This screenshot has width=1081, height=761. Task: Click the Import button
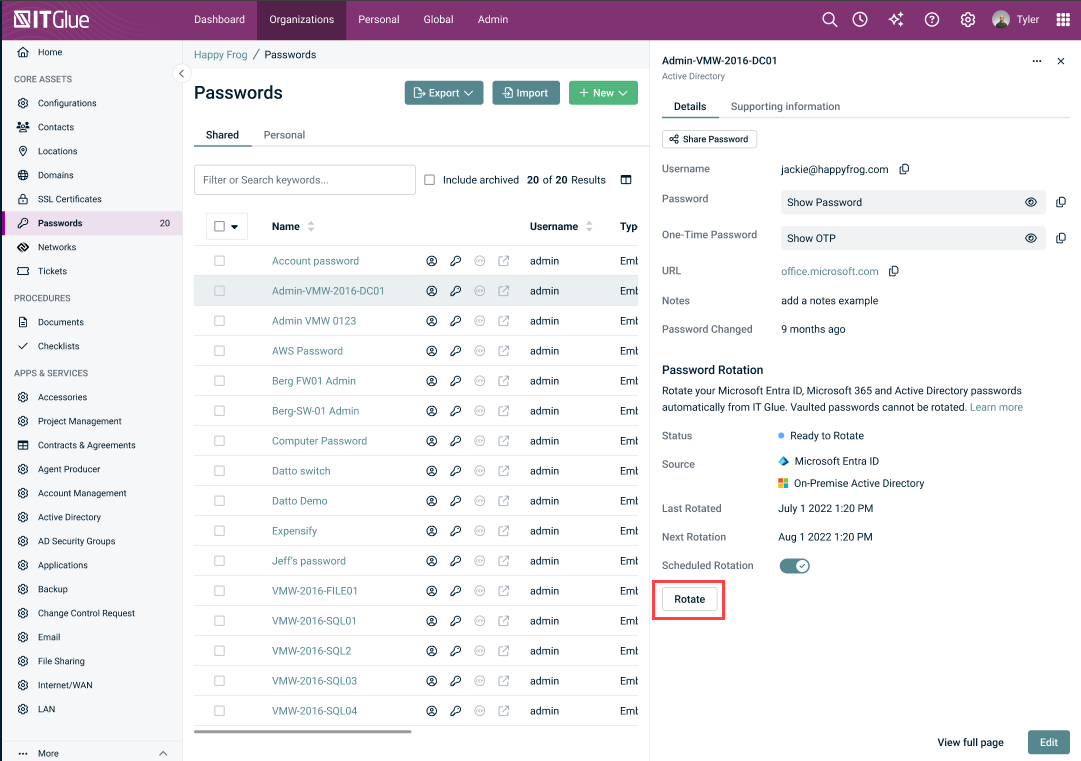[526, 93]
